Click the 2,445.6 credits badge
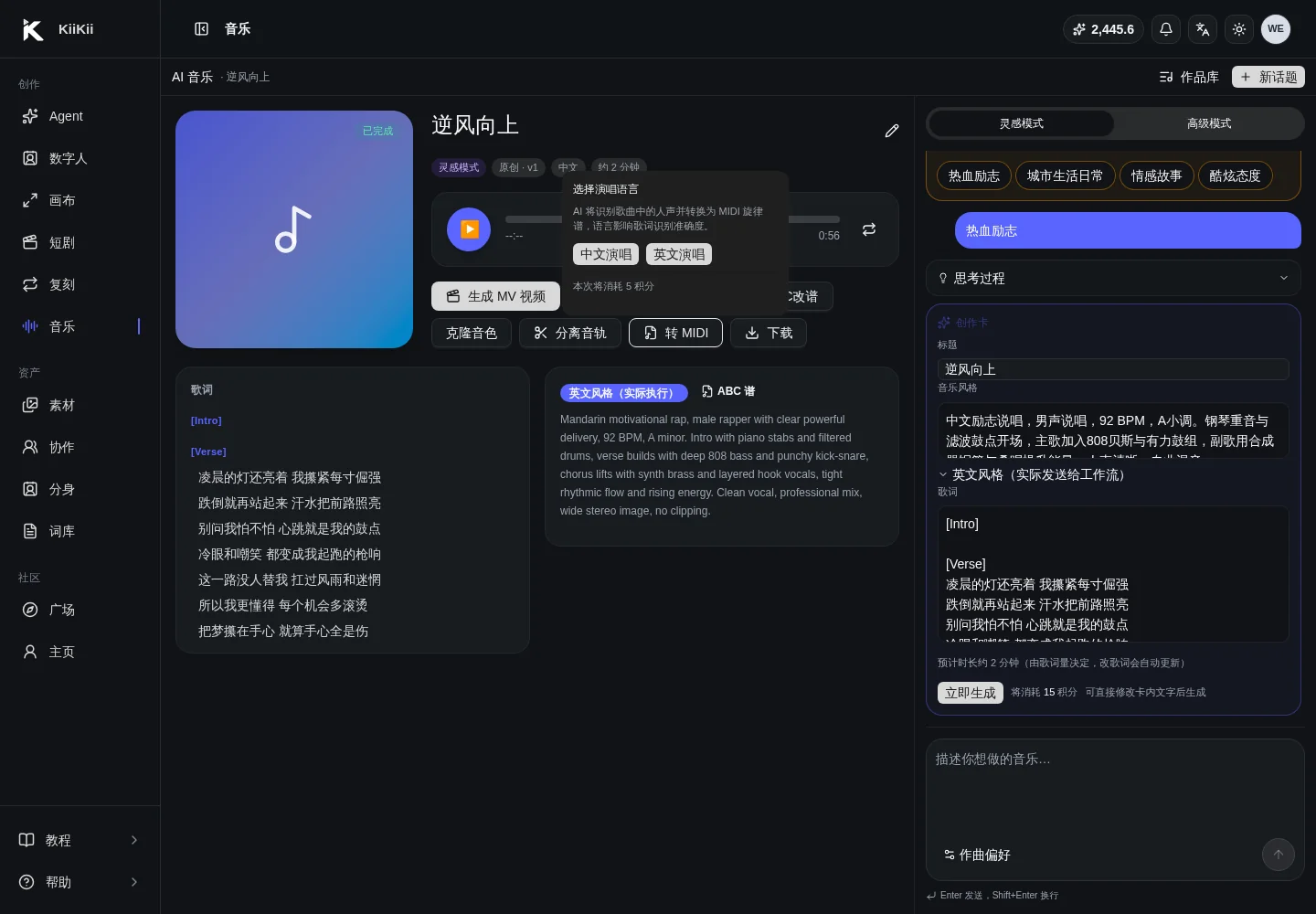1316x914 pixels. coord(1103,29)
